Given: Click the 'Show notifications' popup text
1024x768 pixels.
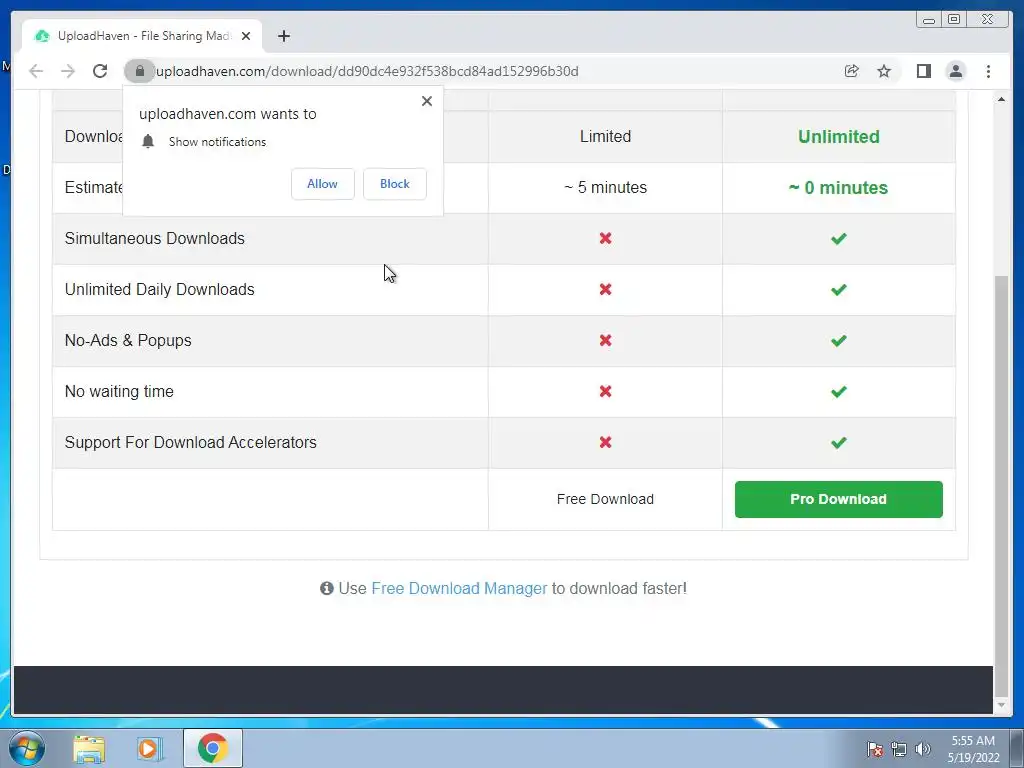Looking at the screenshot, I should pos(217,142).
